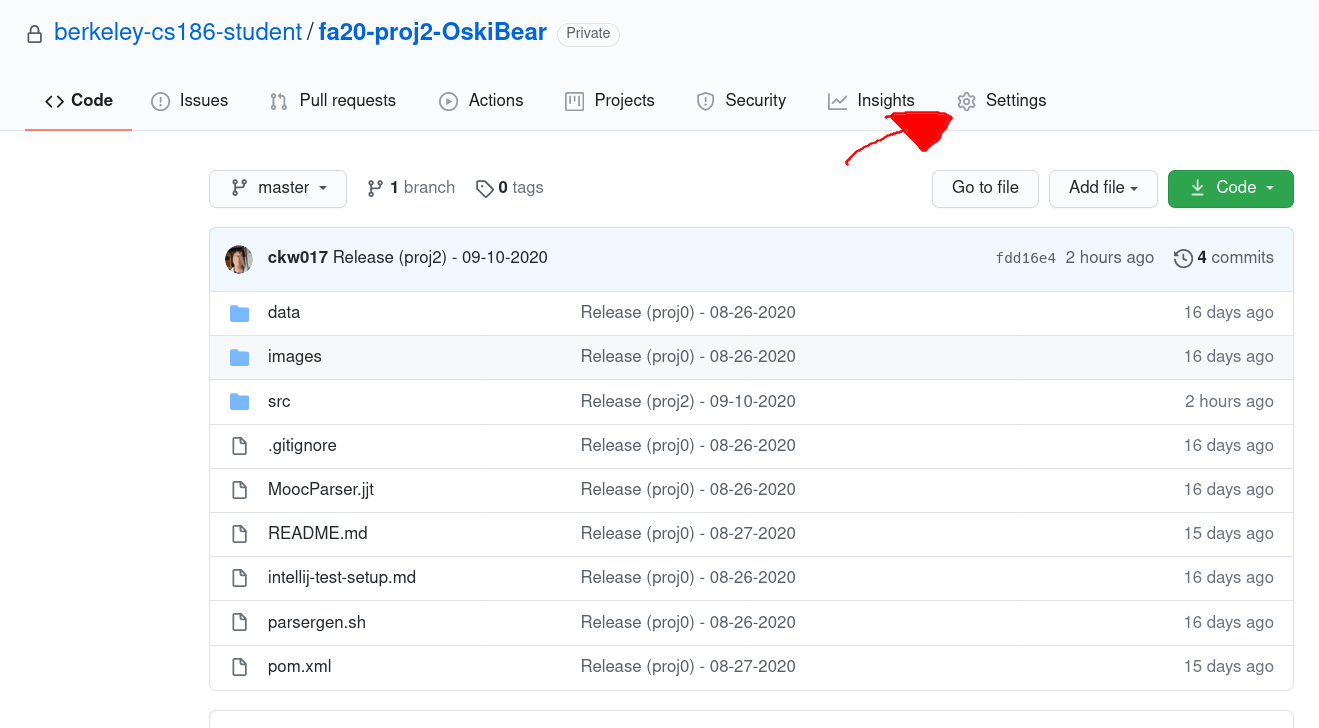Click the src folder icon
This screenshot has width=1319, height=728.
[x=239, y=402]
